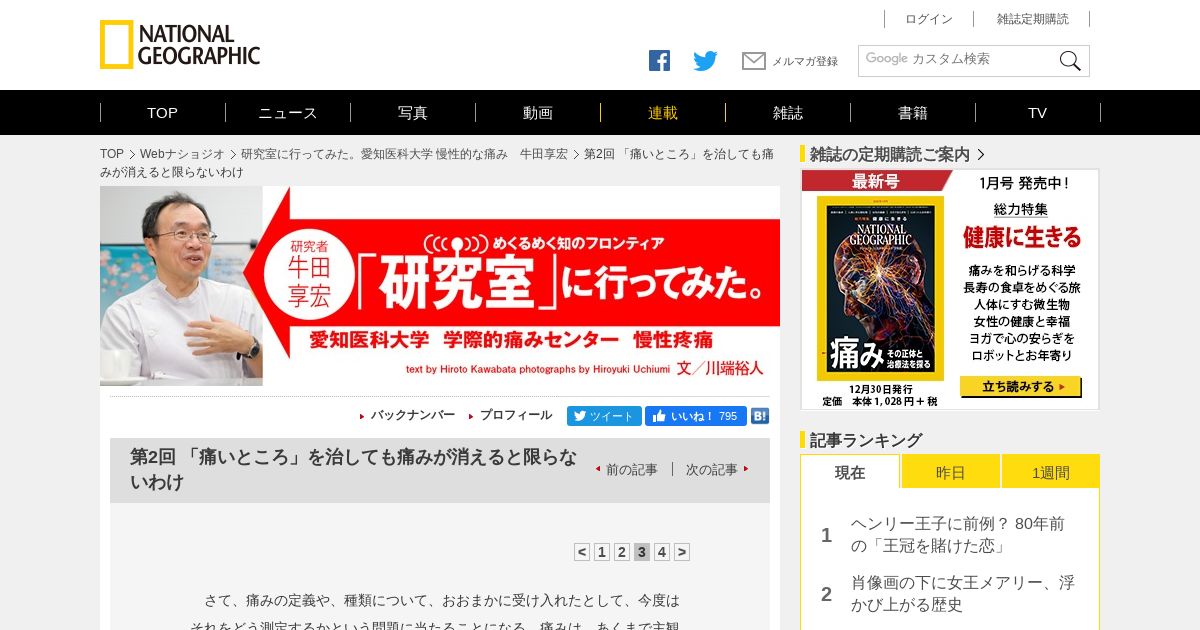Open ranking article ヘンリー王子に前例？
The height and width of the screenshot is (630, 1200).
[958, 535]
